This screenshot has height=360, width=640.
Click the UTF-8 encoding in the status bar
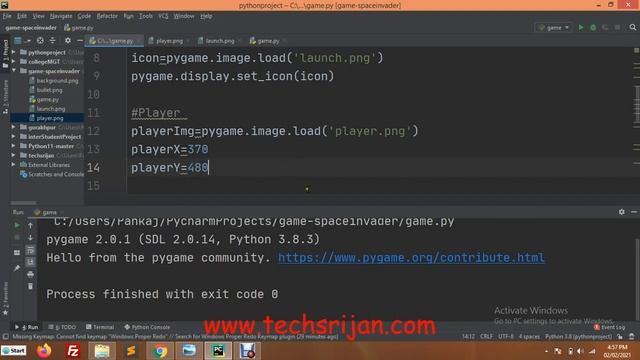coord(506,337)
